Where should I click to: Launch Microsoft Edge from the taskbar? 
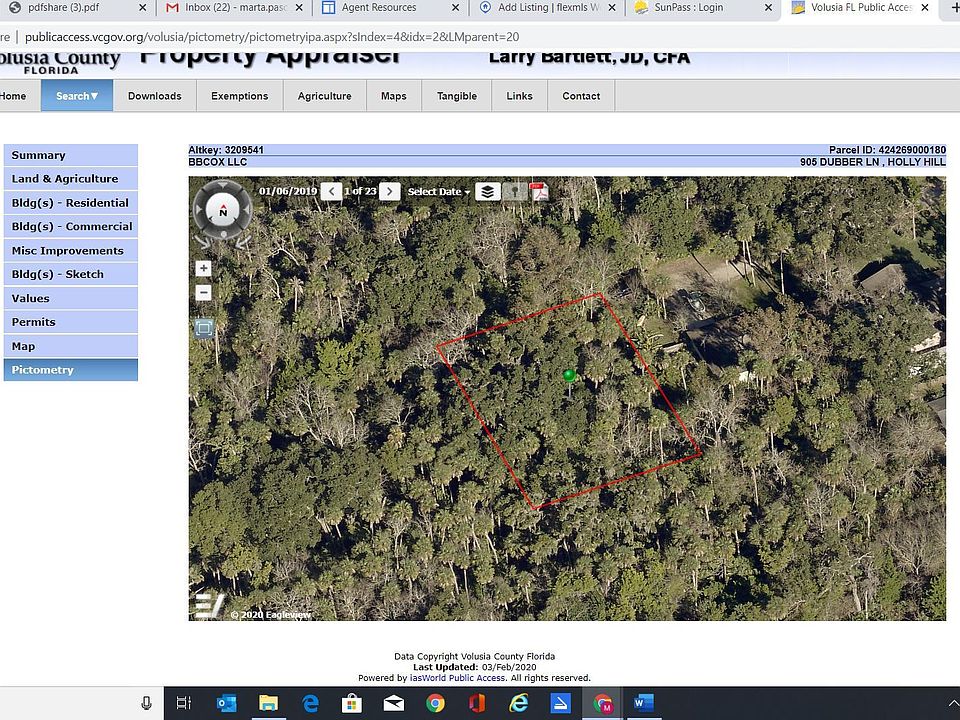[x=310, y=703]
